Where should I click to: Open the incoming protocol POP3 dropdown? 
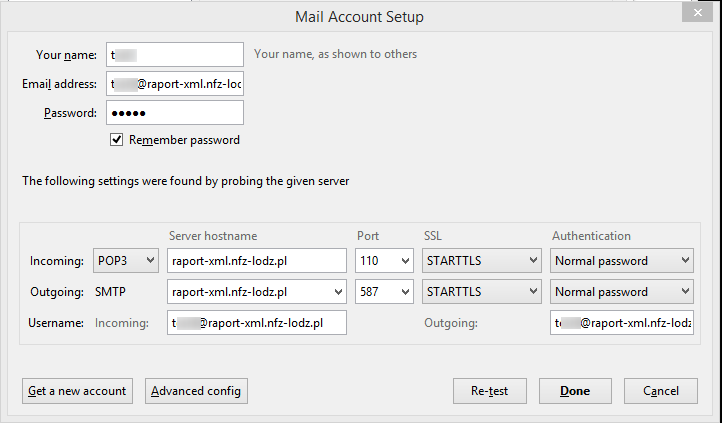tap(125, 261)
